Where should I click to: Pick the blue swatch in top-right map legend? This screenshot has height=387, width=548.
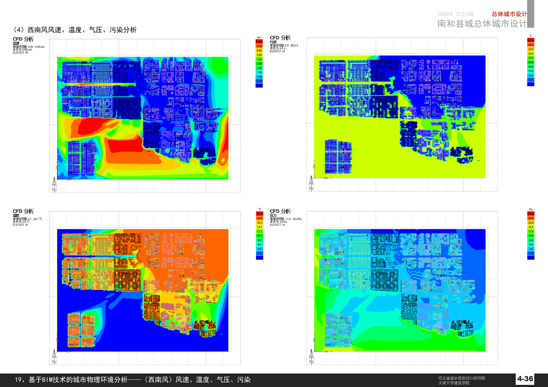(531, 84)
